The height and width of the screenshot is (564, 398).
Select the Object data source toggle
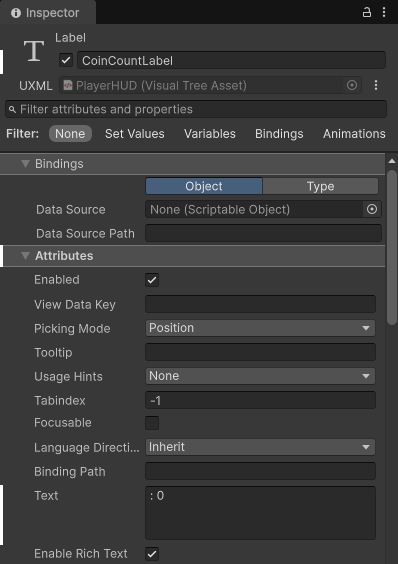204,186
